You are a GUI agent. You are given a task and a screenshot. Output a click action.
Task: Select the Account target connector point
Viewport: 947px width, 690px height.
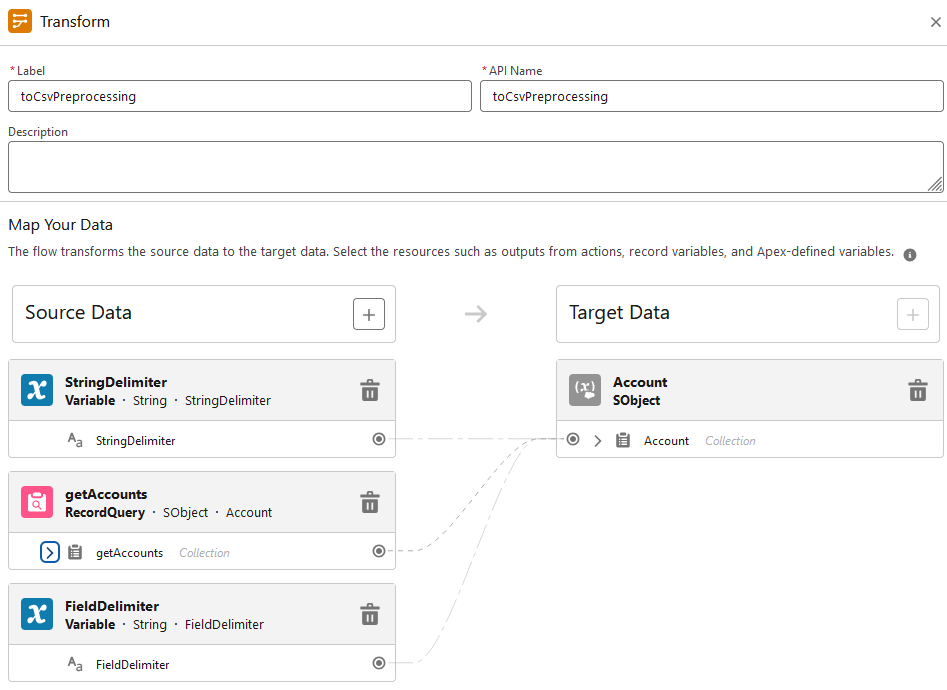(x=573, y=439)
